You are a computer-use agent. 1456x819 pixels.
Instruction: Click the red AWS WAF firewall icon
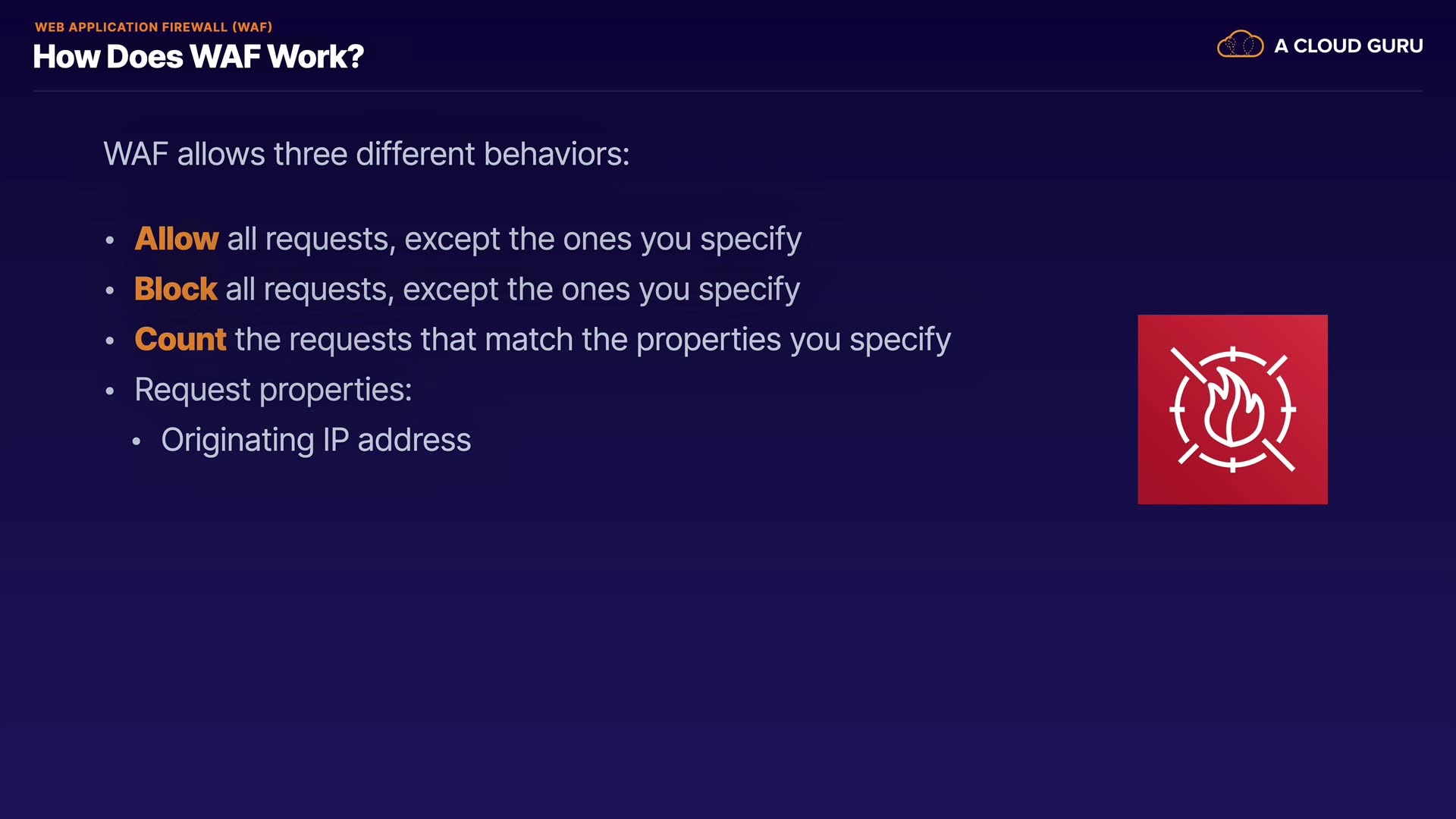click(x=1232, y=409)
